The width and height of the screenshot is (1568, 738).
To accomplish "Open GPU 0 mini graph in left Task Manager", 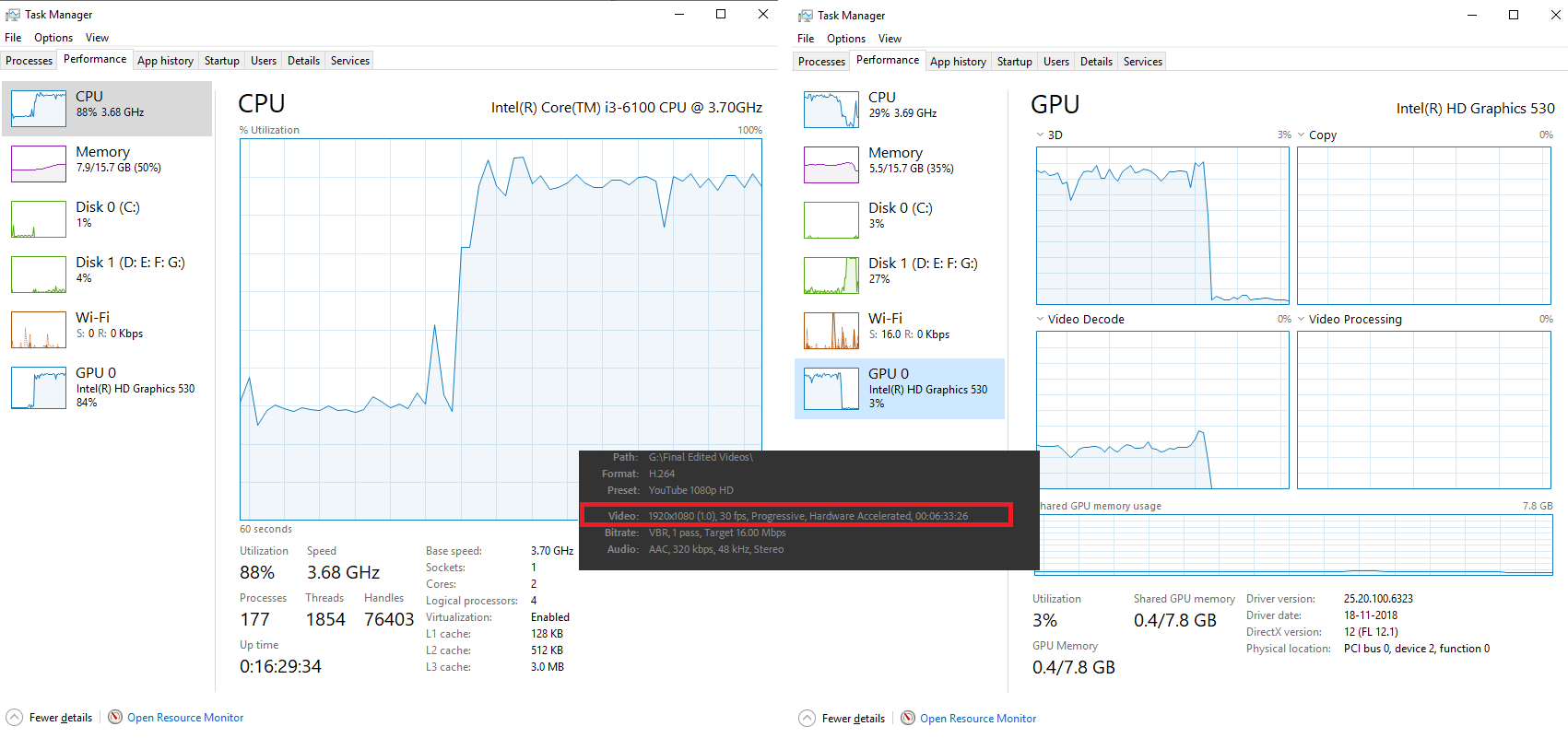I will (39, 388).
